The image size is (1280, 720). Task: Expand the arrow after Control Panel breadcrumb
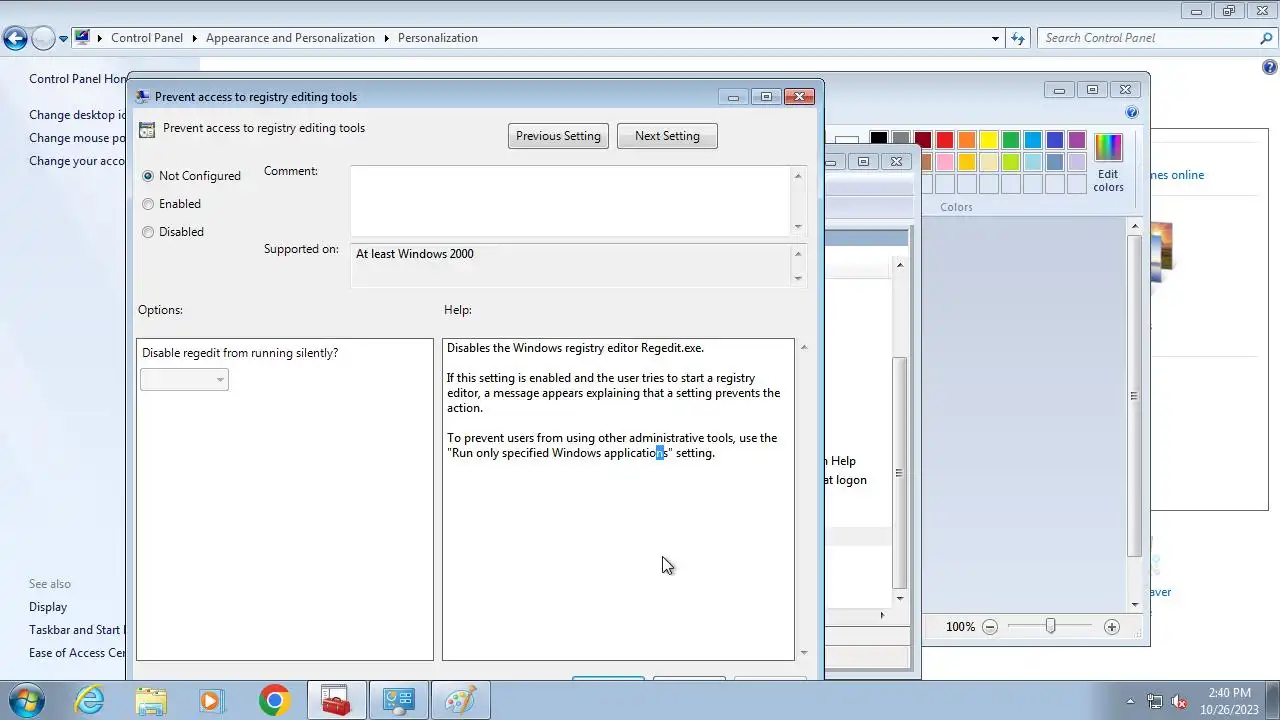195,38
